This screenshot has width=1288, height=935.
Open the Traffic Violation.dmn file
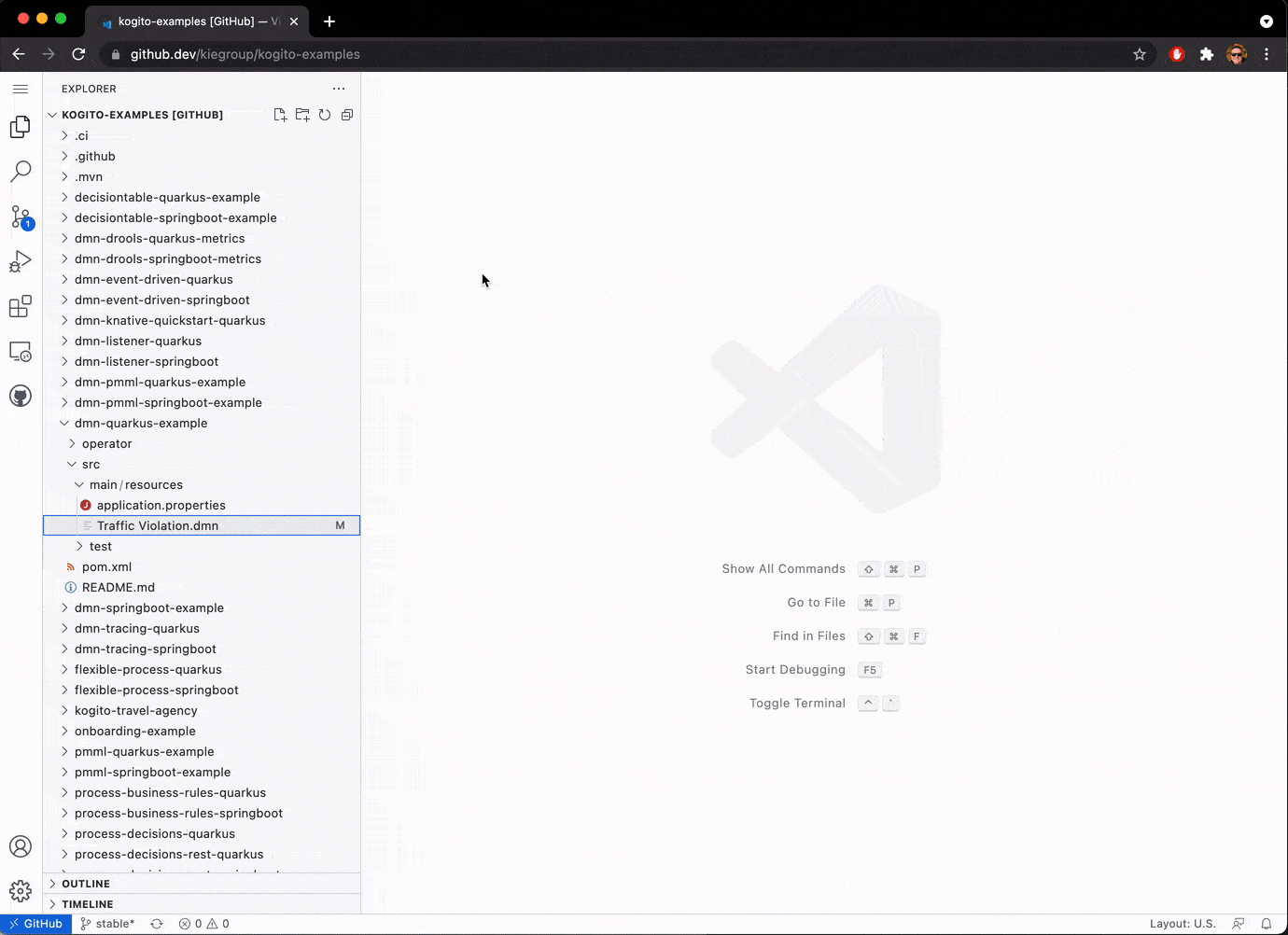(x=158, y=525)
